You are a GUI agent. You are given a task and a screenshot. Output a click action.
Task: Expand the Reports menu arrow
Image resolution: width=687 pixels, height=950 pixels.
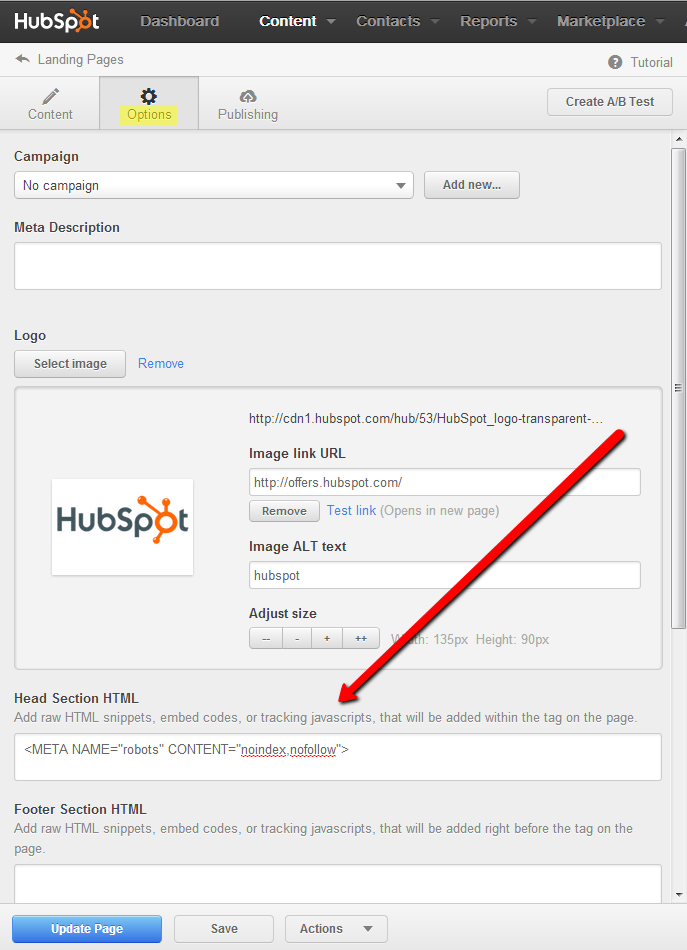coord(532,22)
